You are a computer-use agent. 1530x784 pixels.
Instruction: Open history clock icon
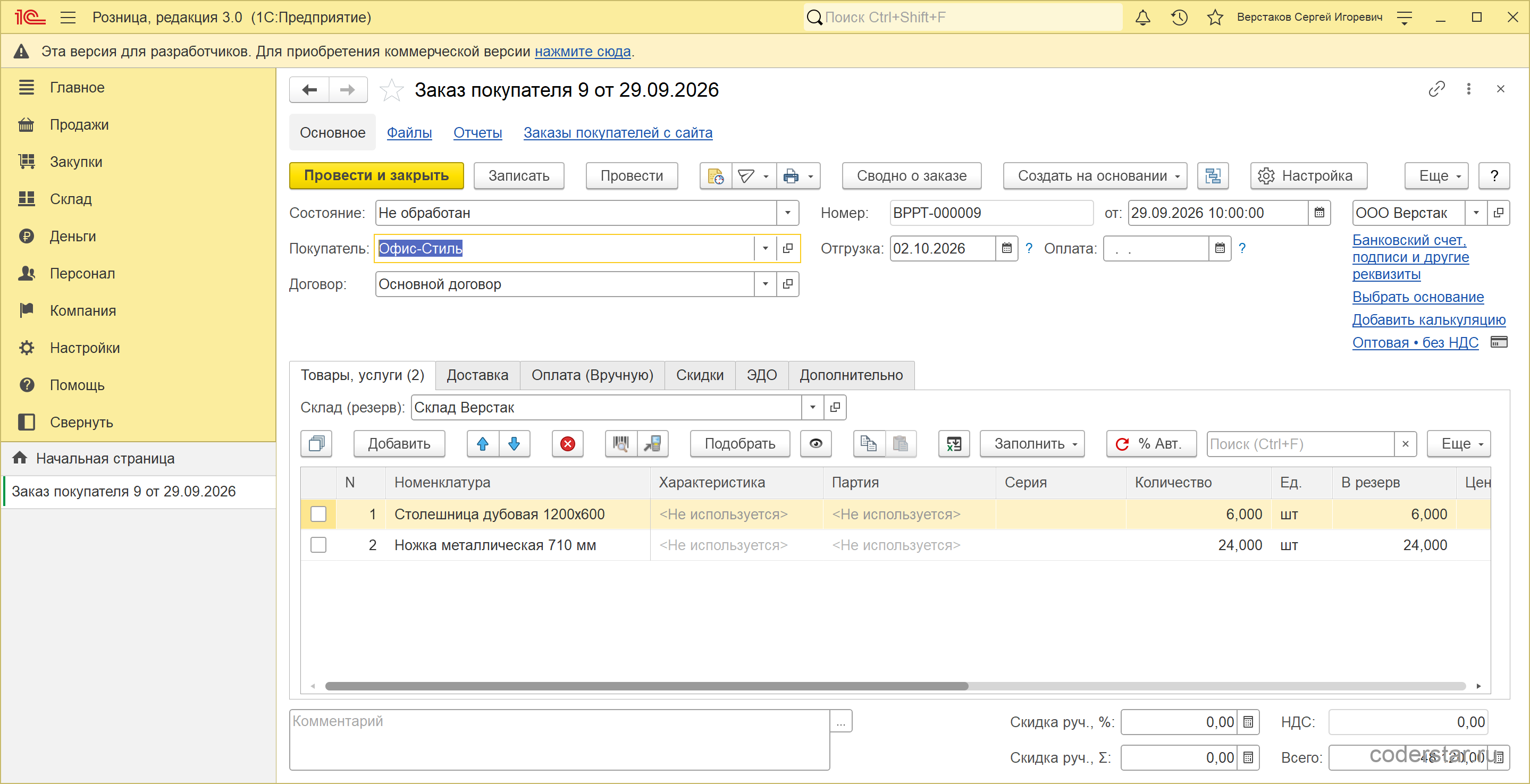point(1179,17)
